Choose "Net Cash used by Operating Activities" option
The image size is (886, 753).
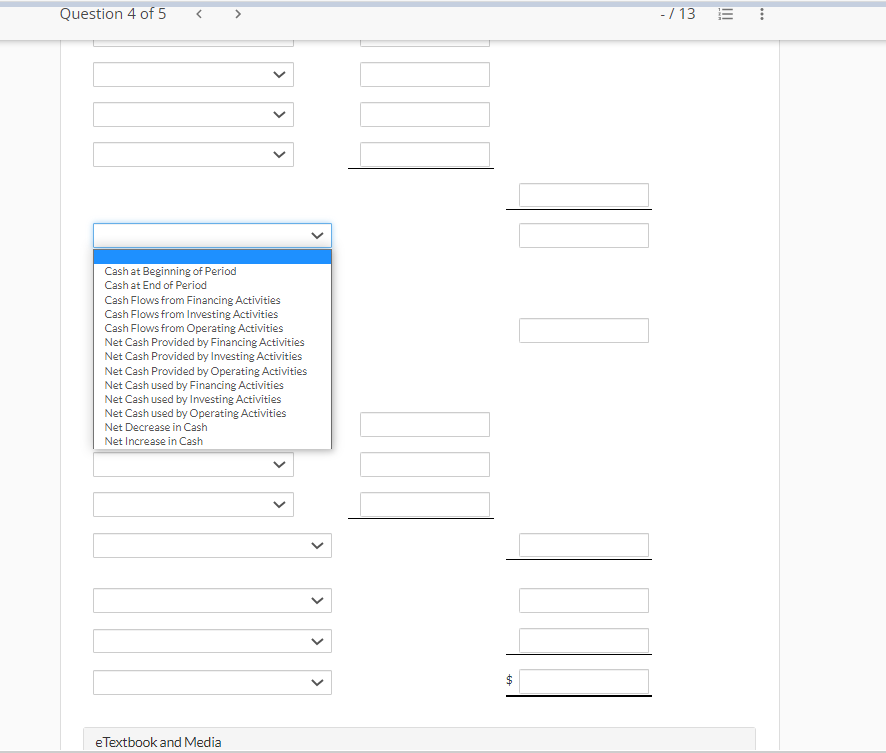(195, 413)
